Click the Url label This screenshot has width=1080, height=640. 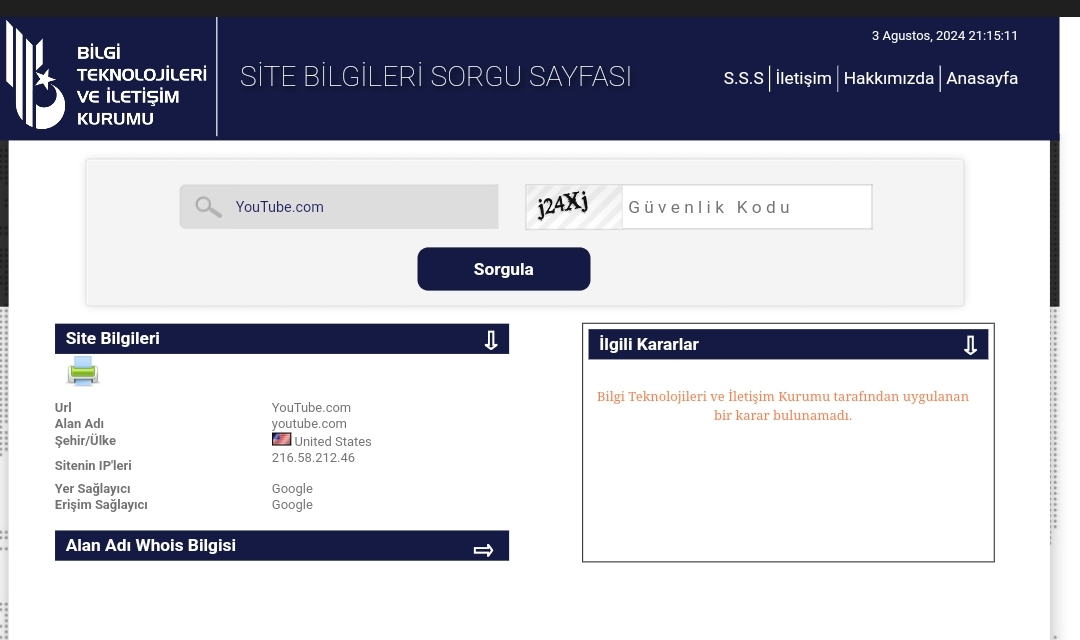pos(63,408)
